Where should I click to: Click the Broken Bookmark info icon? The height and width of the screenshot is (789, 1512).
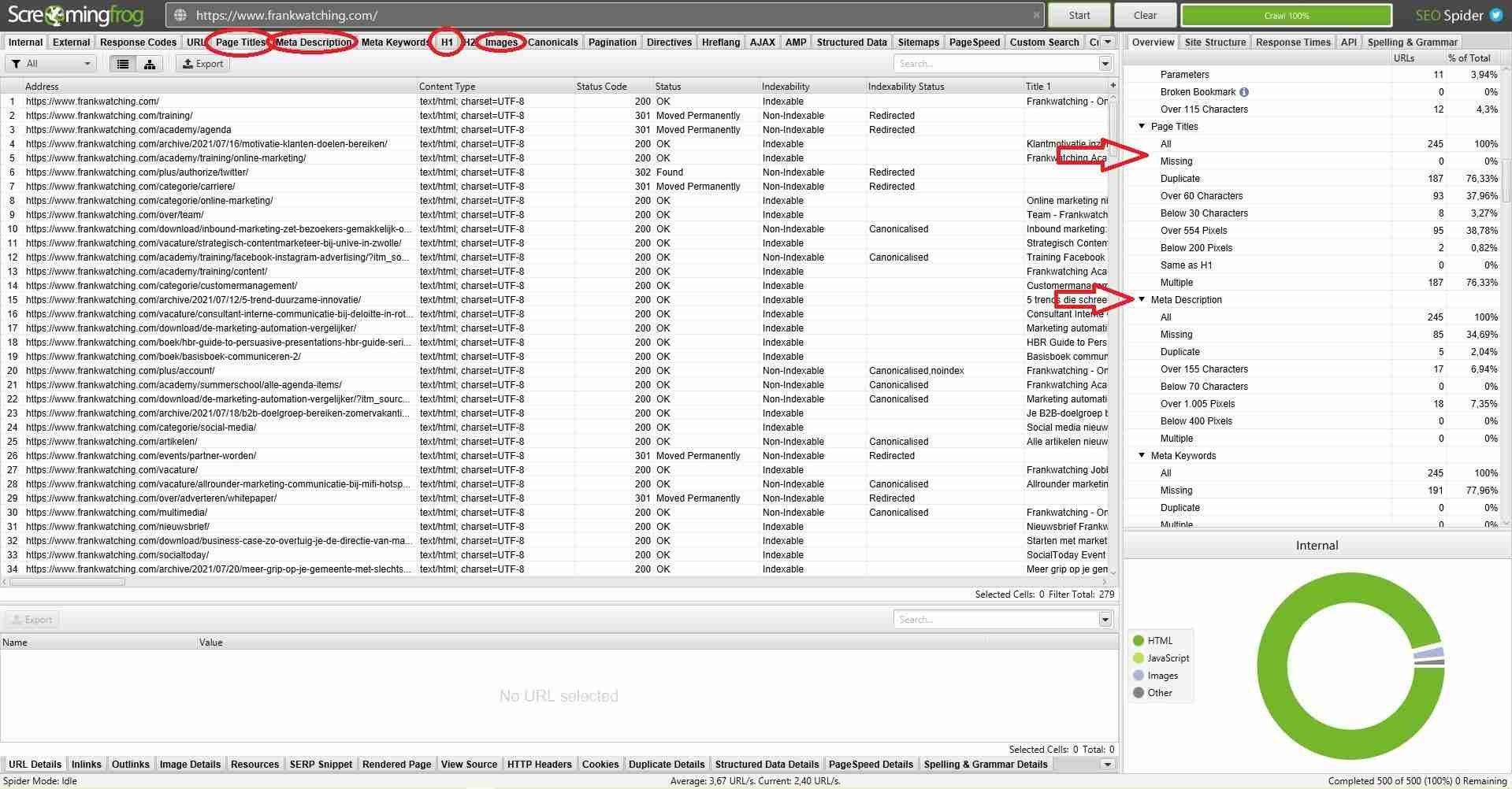[1243, 92]
